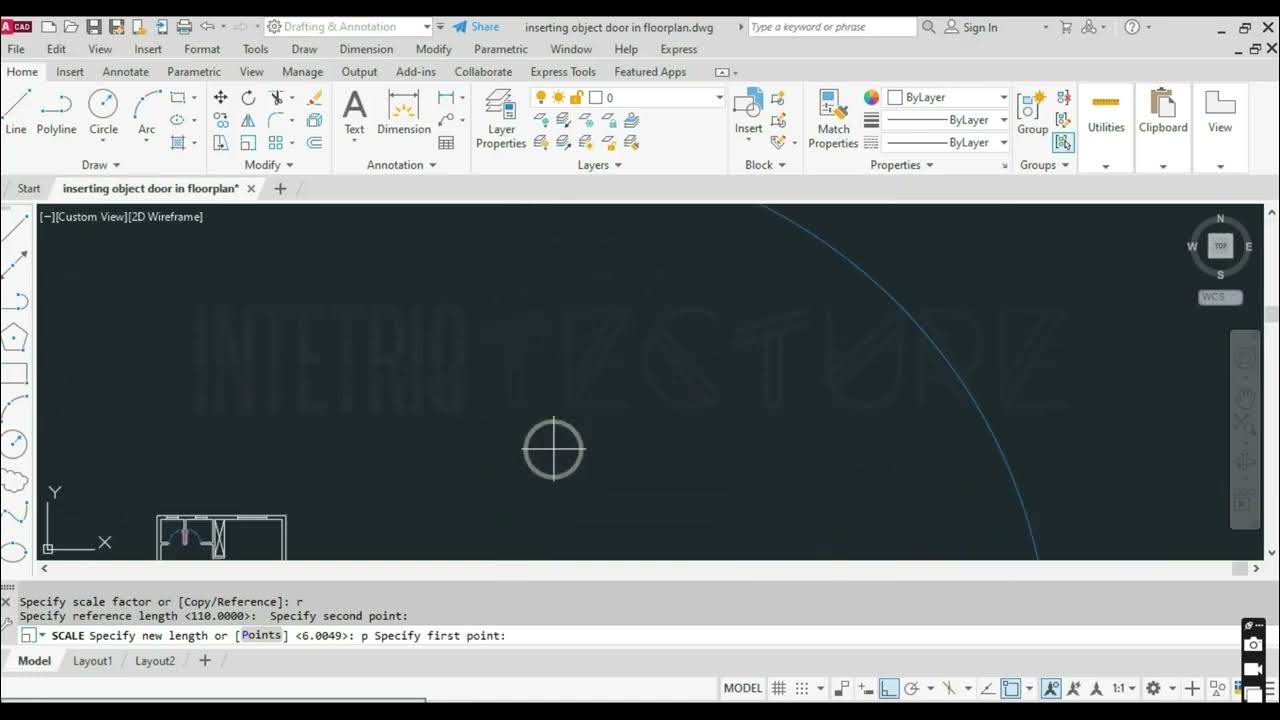Choose the Points option in command line
Viewport: 1280px width, 720px height.
click(261, 635)
